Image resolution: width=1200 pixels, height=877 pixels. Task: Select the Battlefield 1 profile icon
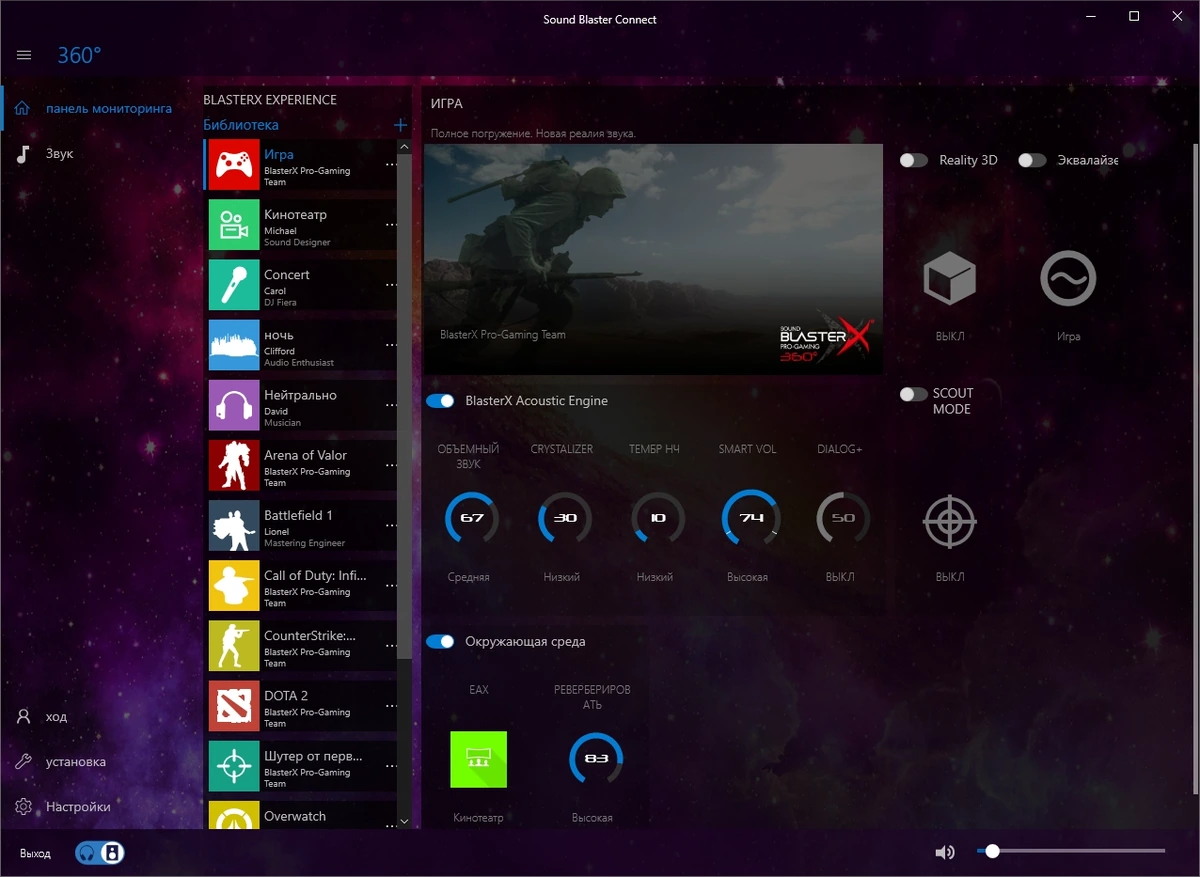click(234, 526)
